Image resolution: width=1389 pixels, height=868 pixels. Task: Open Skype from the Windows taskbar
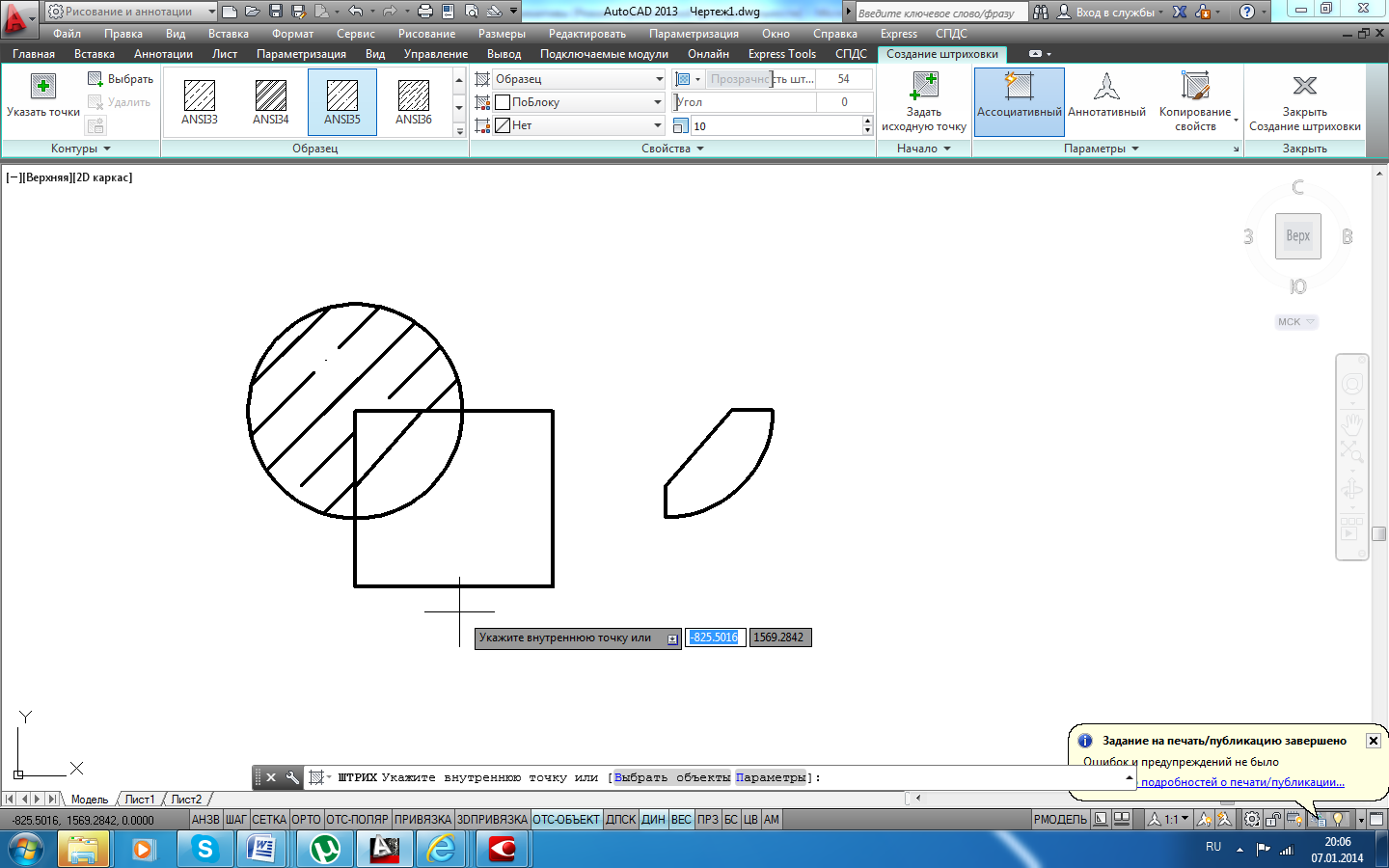coord(204,849)
